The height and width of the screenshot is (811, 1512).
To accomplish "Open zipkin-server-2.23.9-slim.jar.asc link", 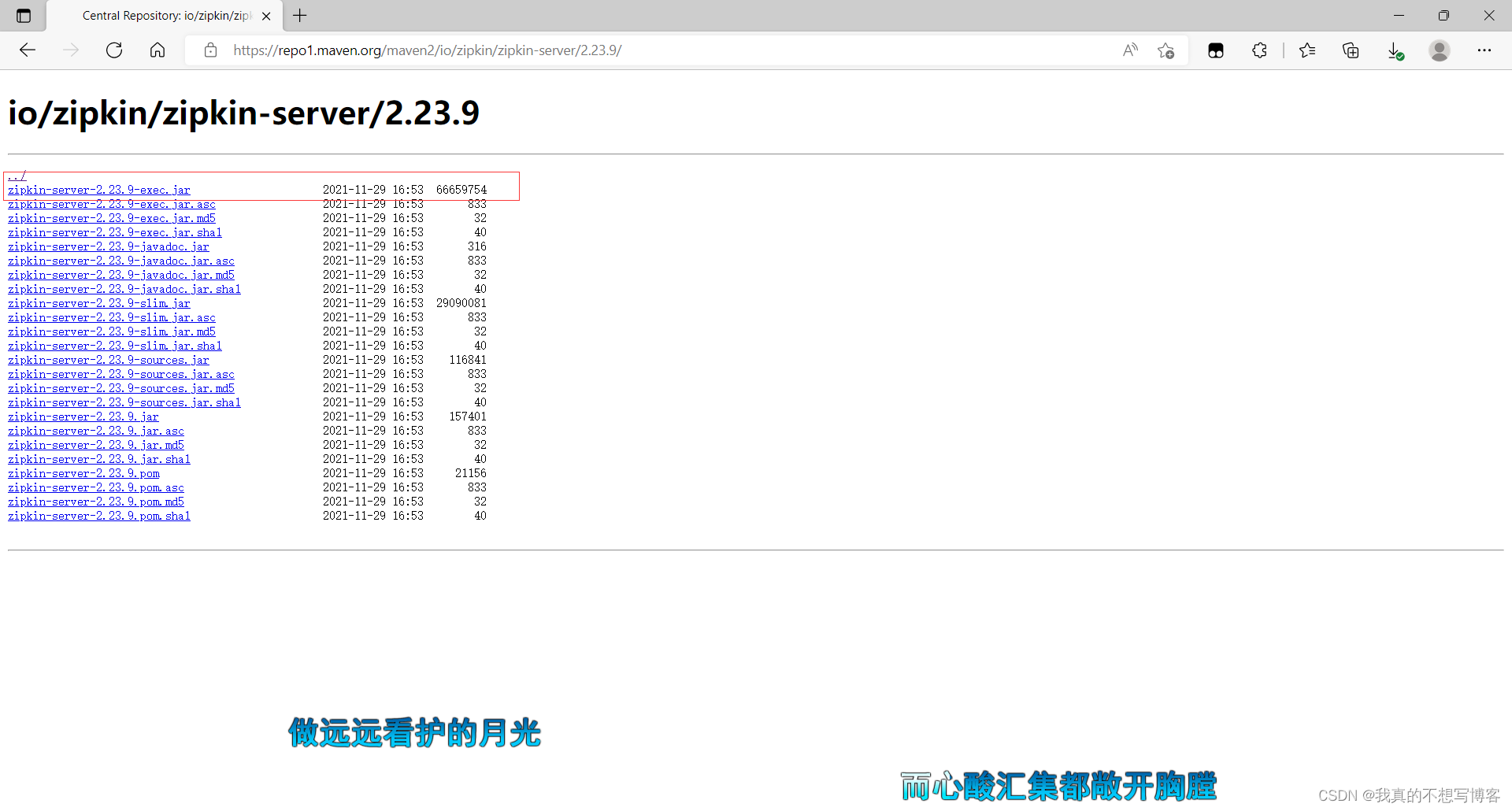I will 112,317.
